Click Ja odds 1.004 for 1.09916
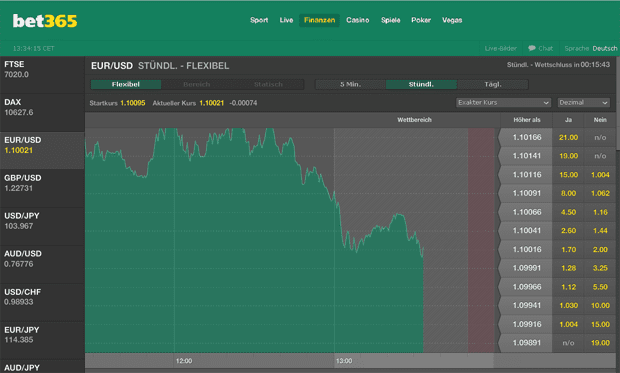Viewport: 620px width, 373px height. (568, 324)
